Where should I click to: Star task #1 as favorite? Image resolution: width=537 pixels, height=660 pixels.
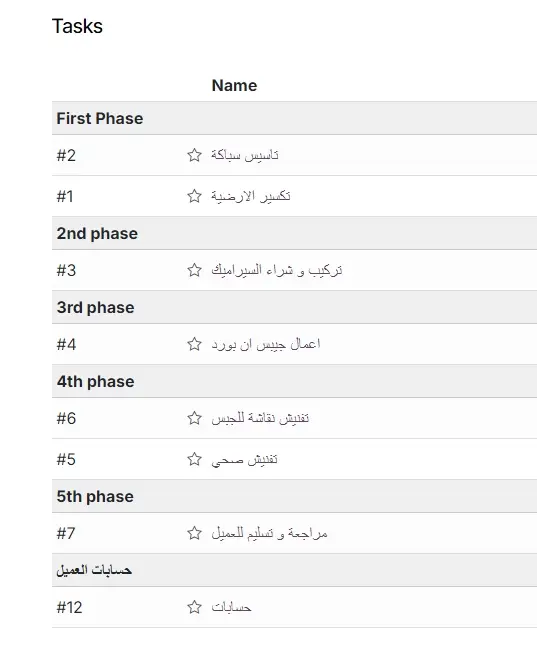194,196
